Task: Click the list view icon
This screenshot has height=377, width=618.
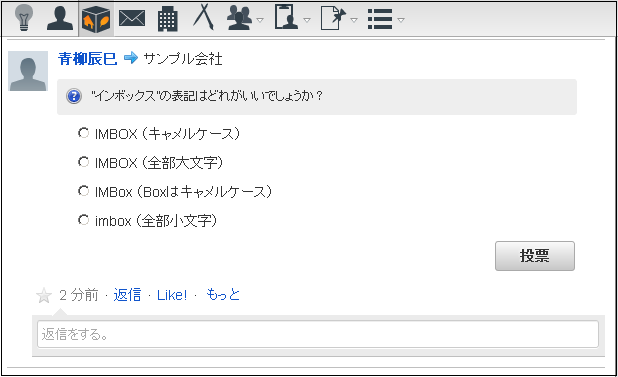Action: (380, 19)
